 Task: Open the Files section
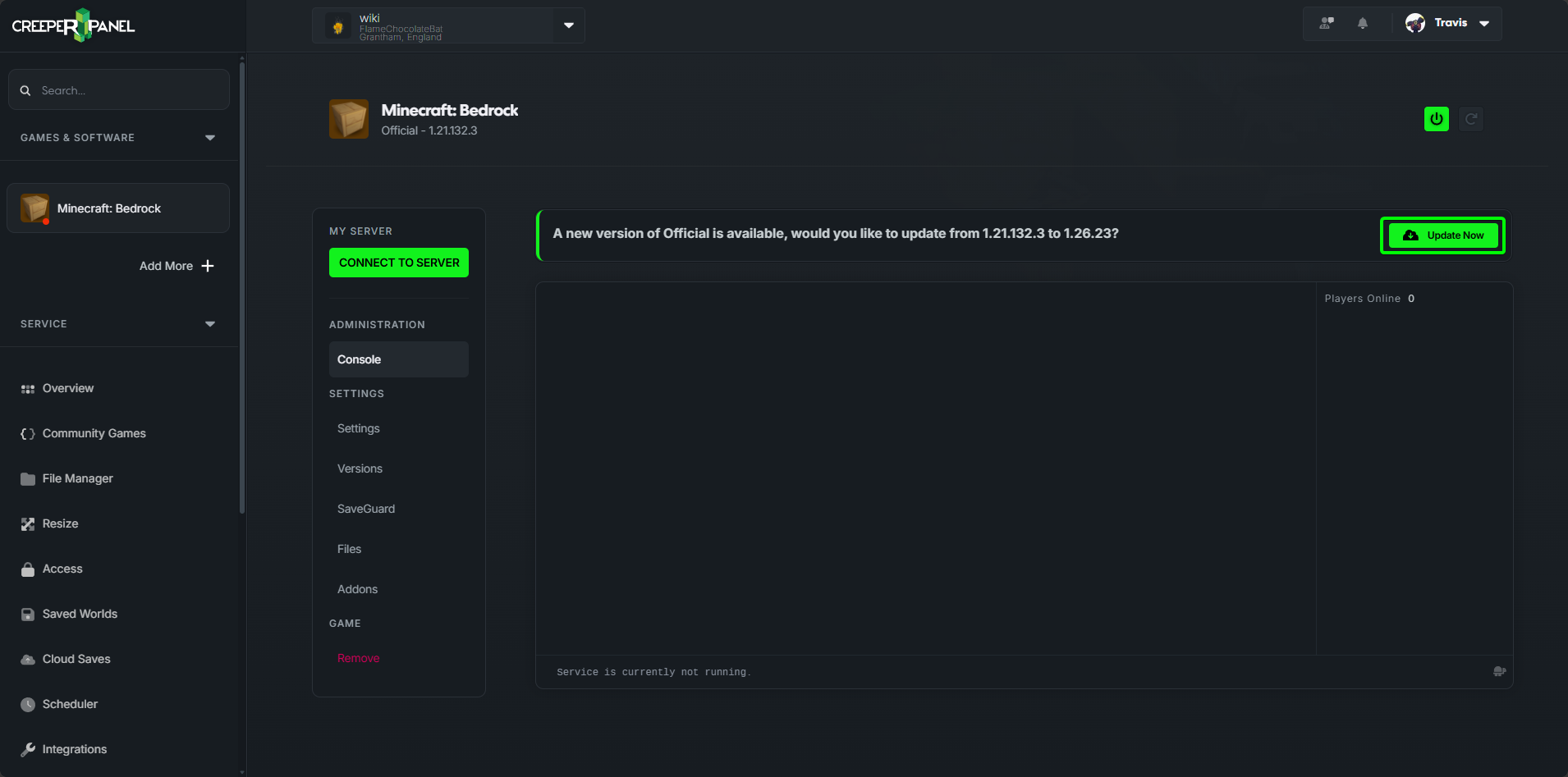tap(349, 549)
